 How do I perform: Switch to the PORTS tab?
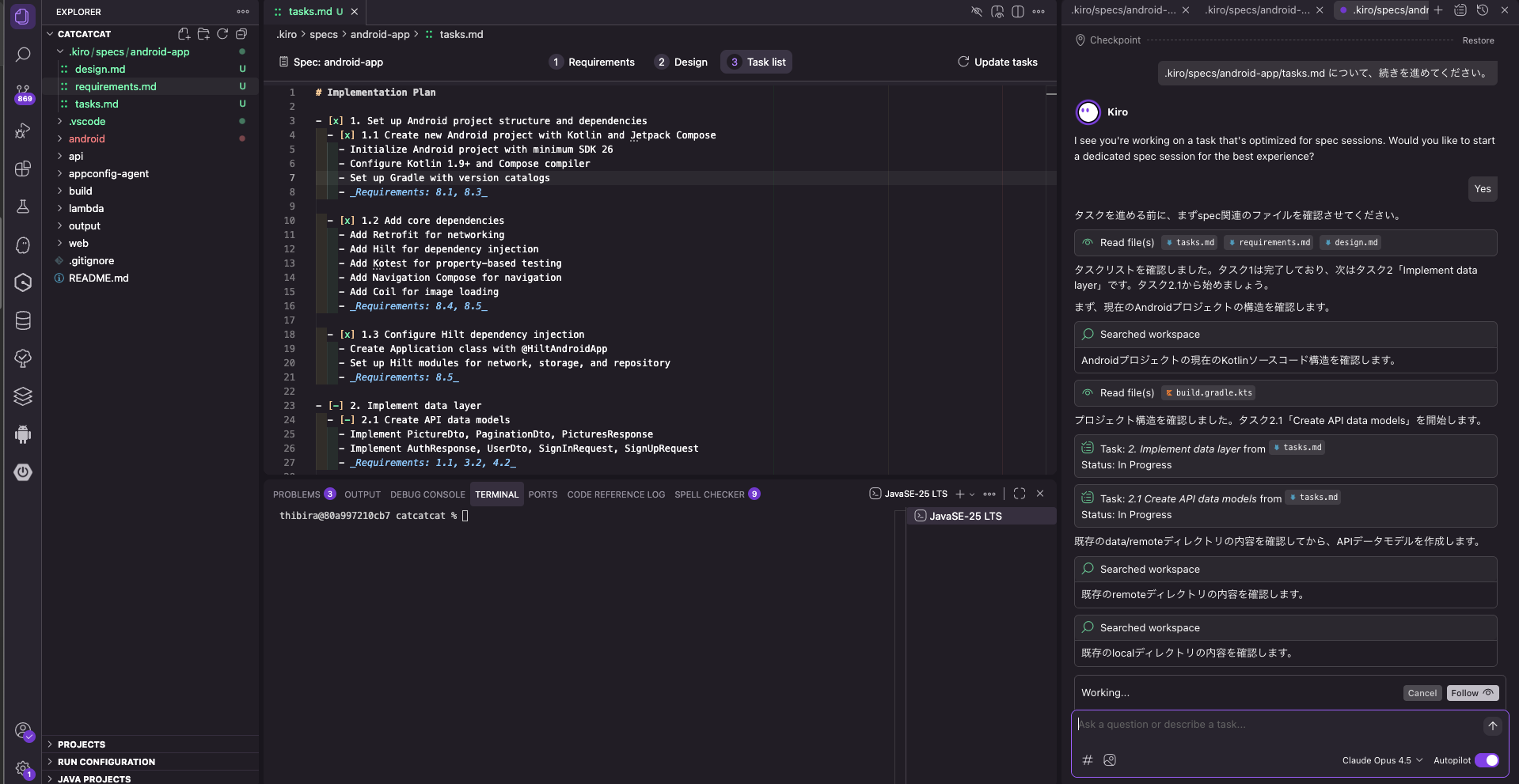543,494
